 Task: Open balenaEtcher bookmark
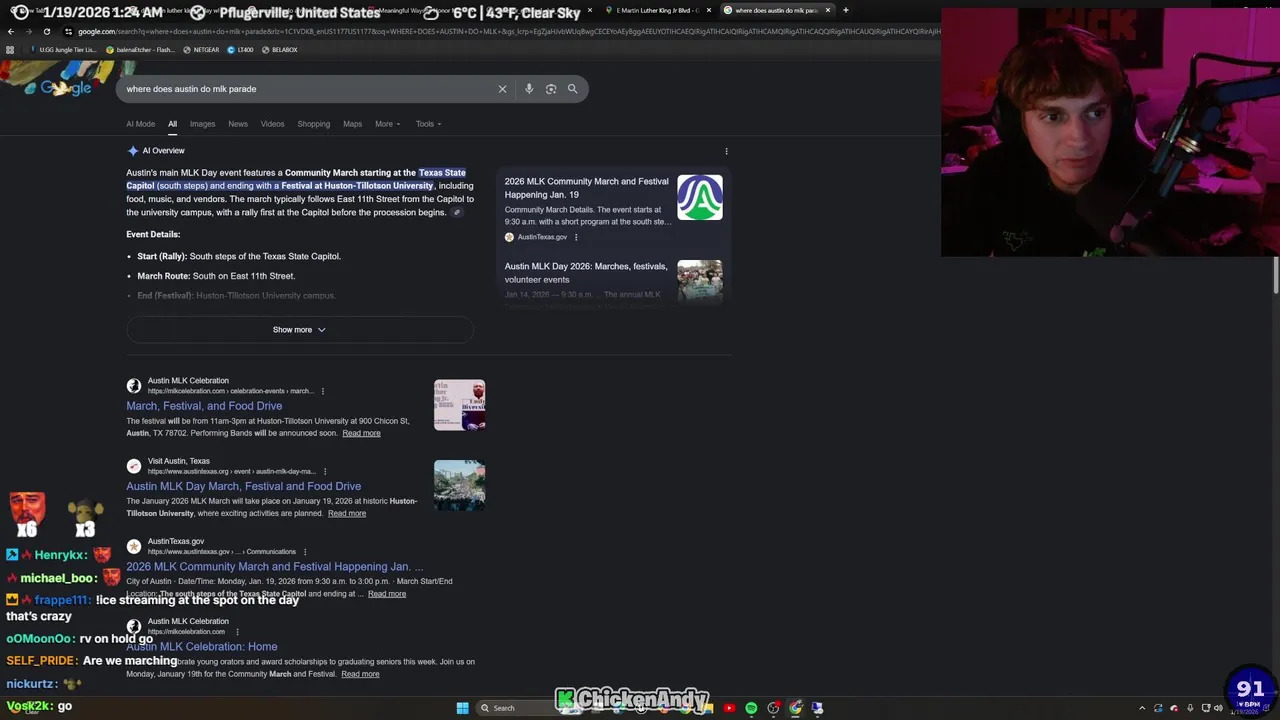tap(139, 50)
